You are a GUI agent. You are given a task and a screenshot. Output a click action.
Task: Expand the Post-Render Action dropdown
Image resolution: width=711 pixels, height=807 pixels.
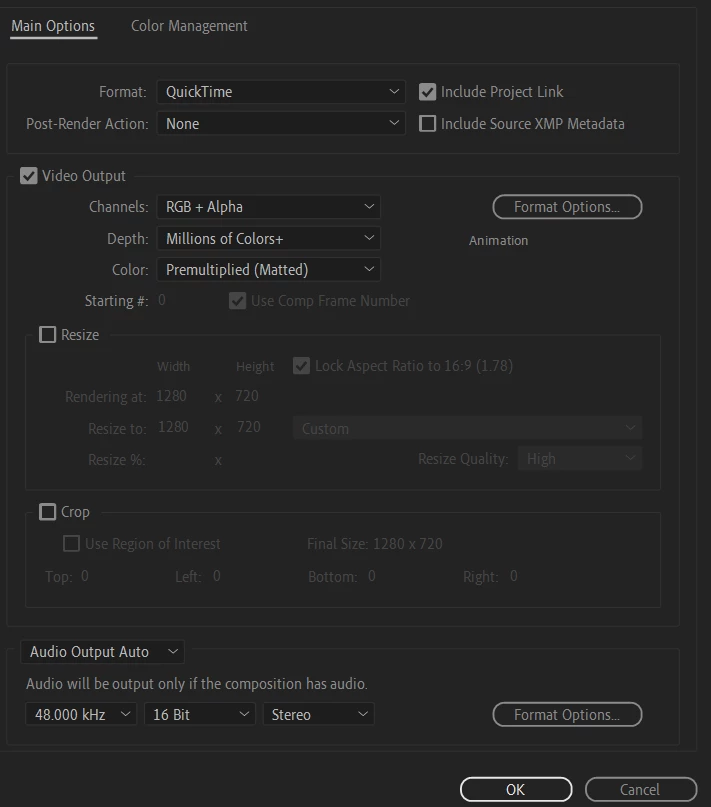click(281, 124)
